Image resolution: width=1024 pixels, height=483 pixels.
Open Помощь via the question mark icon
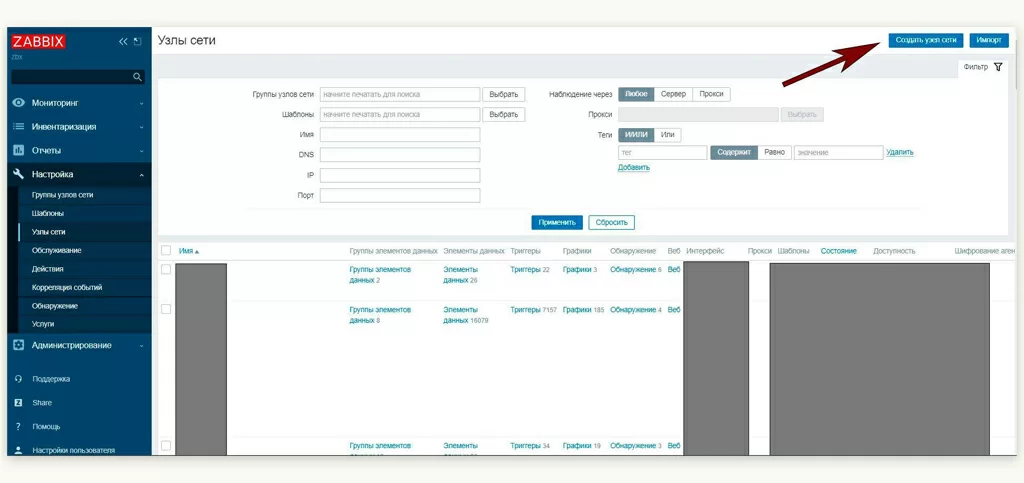pyautogui.click(x=18, y=427)
